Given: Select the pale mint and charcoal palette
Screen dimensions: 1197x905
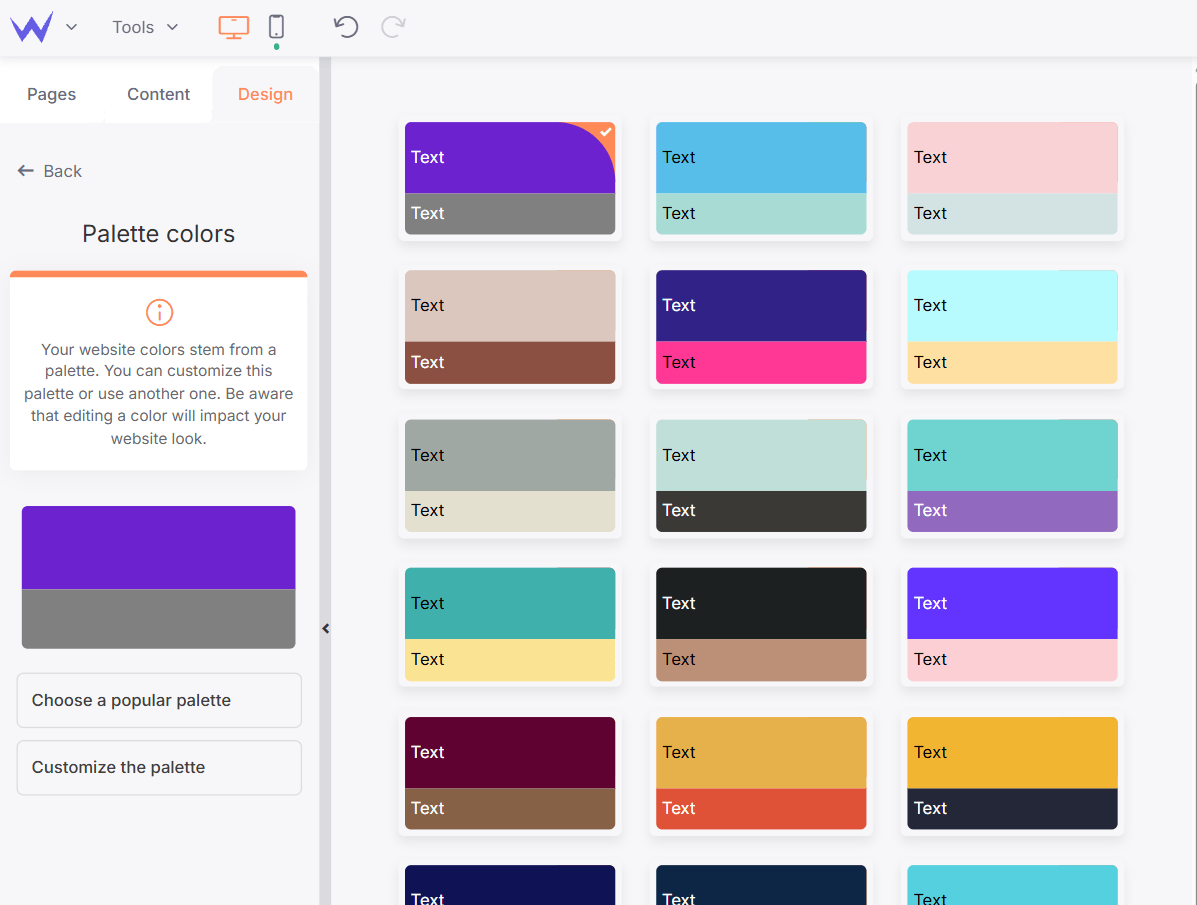Looking at the screenshot, I should click(761, 476).
